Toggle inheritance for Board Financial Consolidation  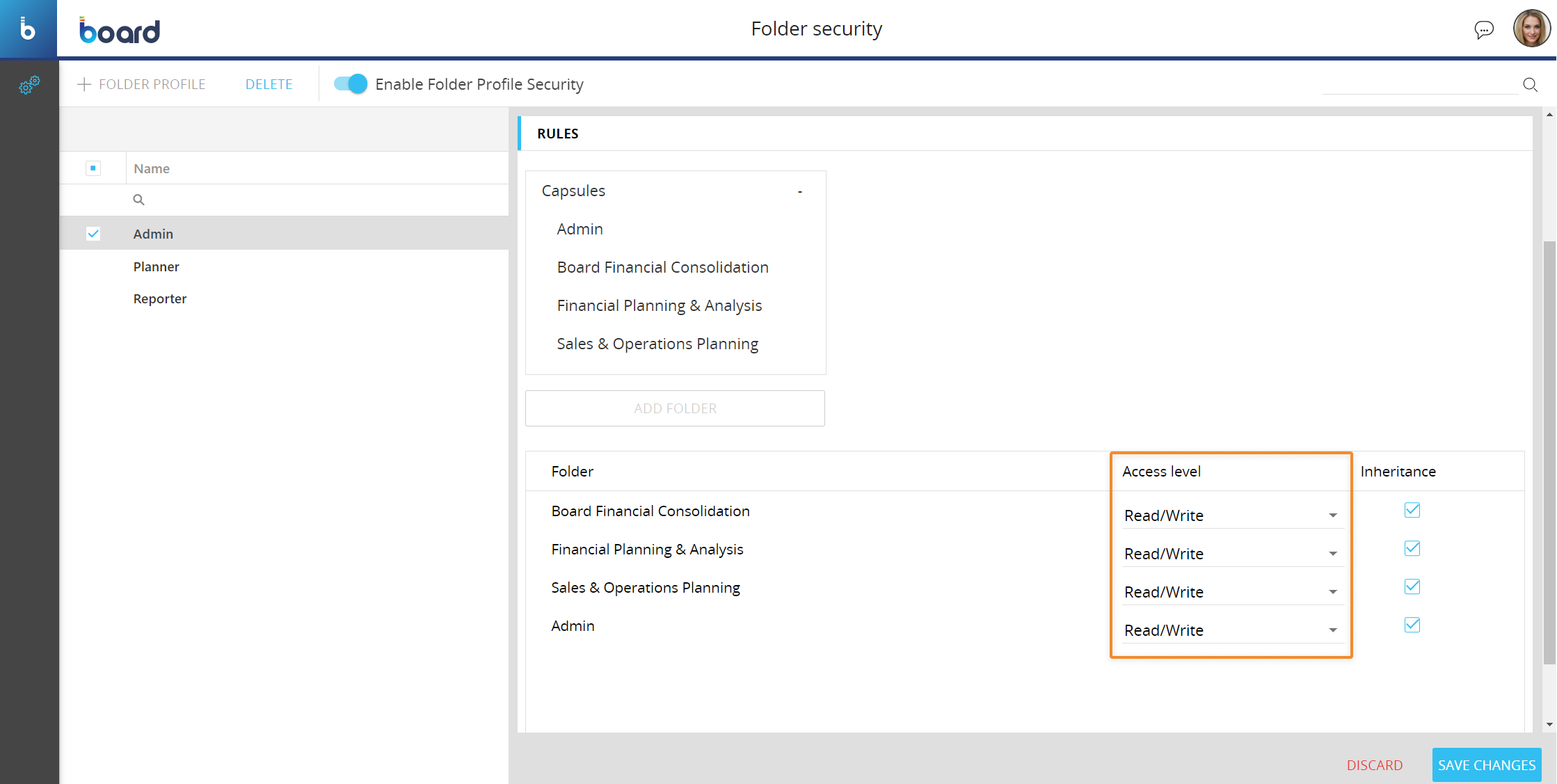1412,510
